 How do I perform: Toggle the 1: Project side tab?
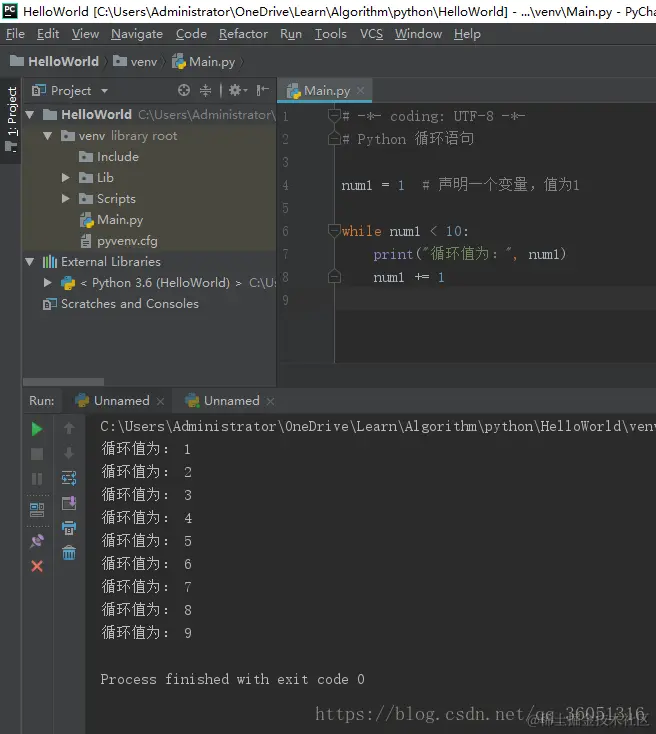(x=11, y=119)
